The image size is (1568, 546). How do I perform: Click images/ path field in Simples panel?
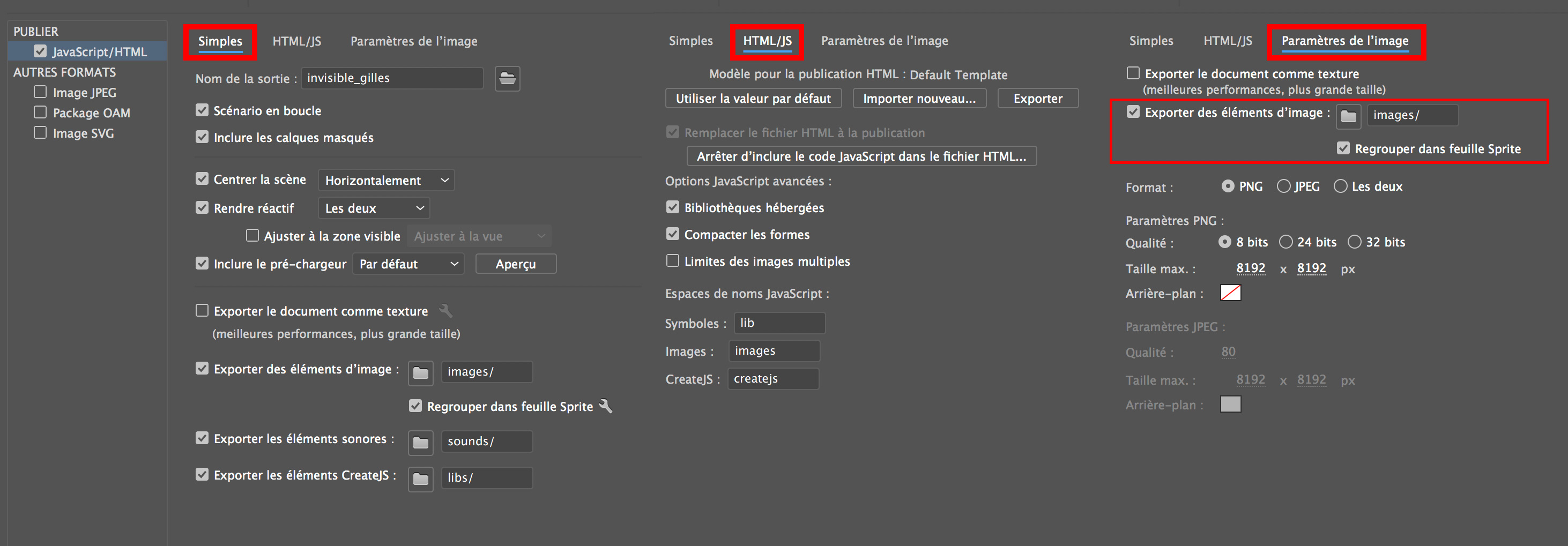(x=487, y=372)
